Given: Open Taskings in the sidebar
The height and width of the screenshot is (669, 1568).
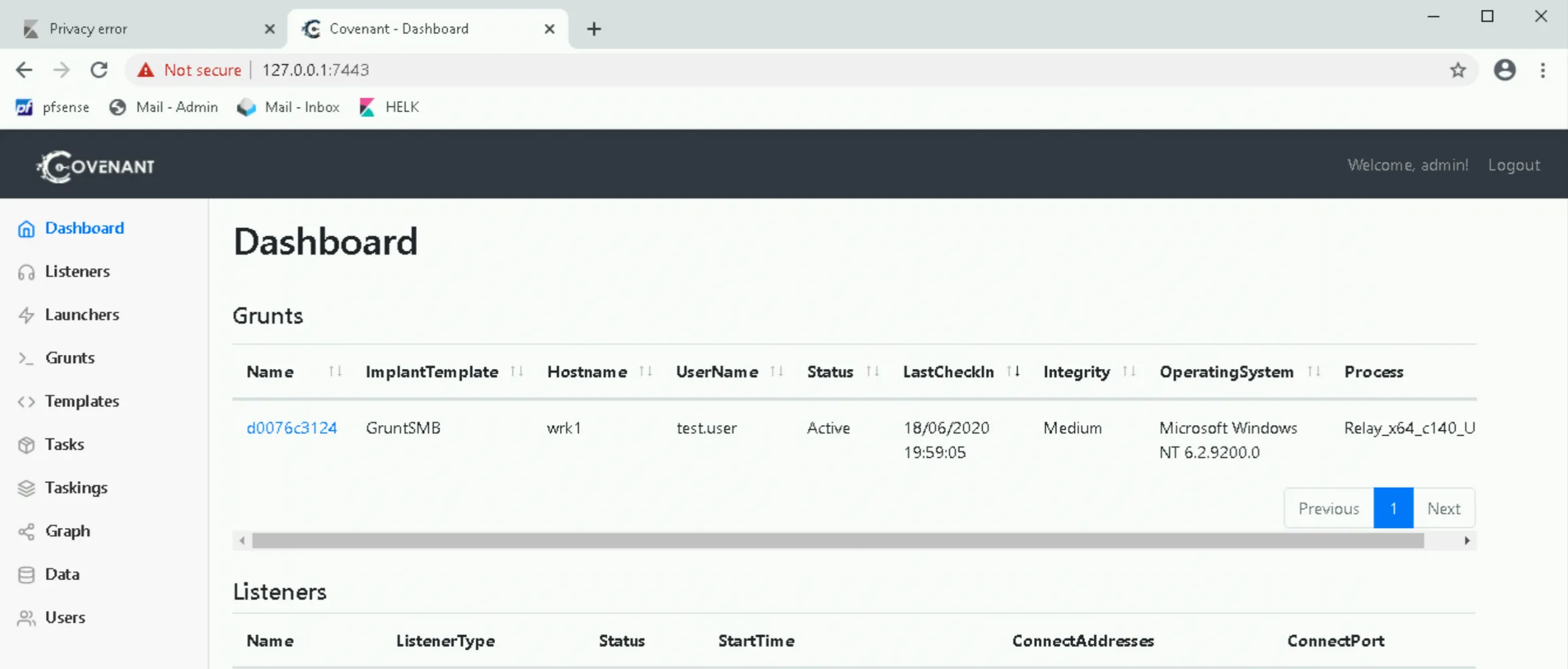Looking at the screenshot, I should (76, 488).
